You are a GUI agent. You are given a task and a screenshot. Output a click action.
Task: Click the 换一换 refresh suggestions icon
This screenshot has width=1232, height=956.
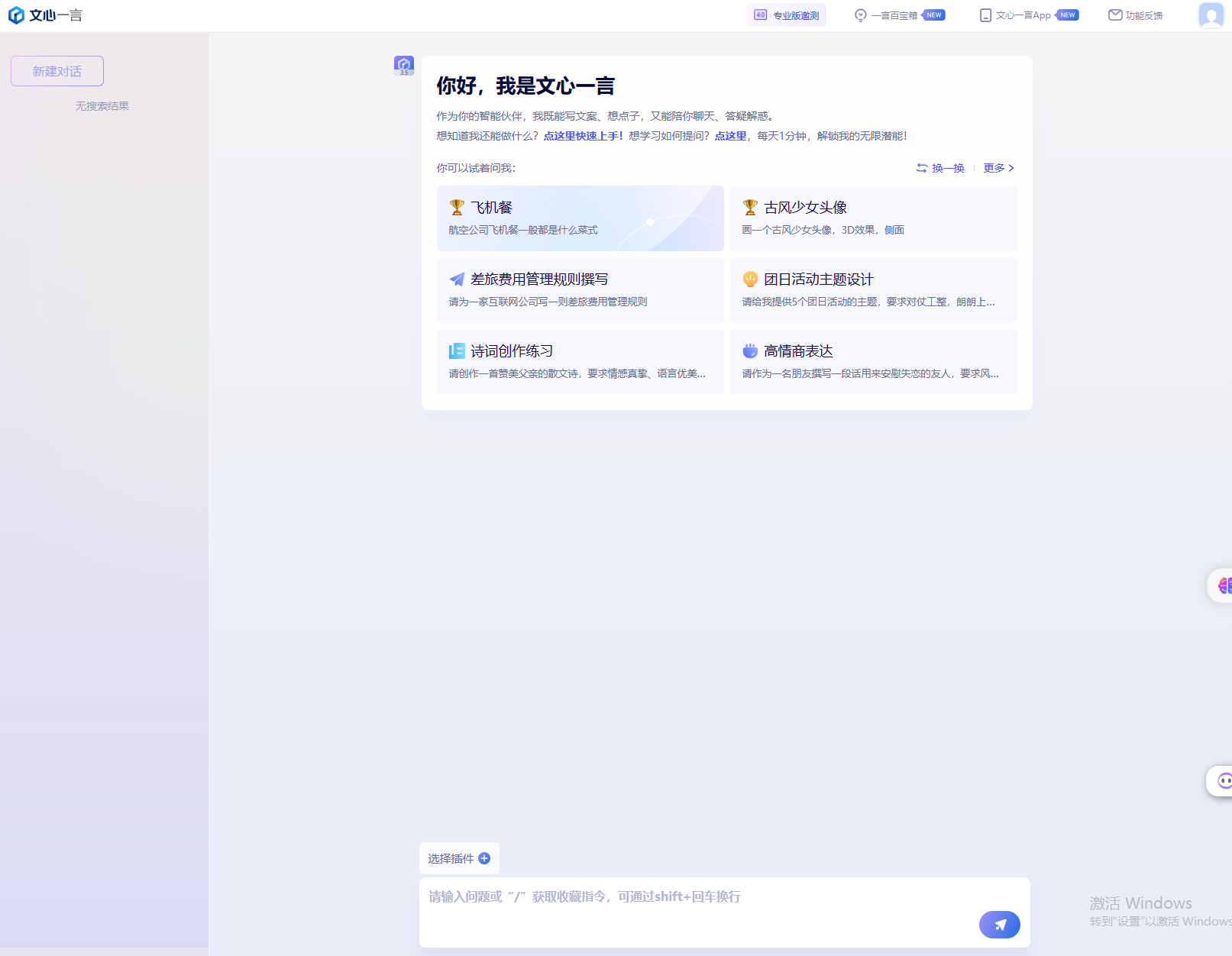[922, 168]
